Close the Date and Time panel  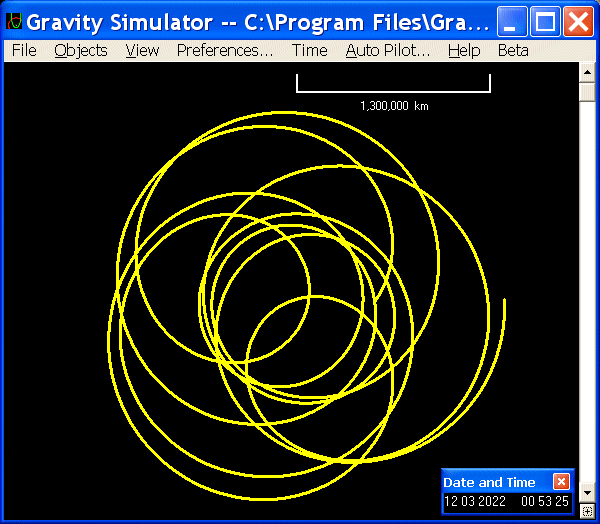click(x=561, y=482)
